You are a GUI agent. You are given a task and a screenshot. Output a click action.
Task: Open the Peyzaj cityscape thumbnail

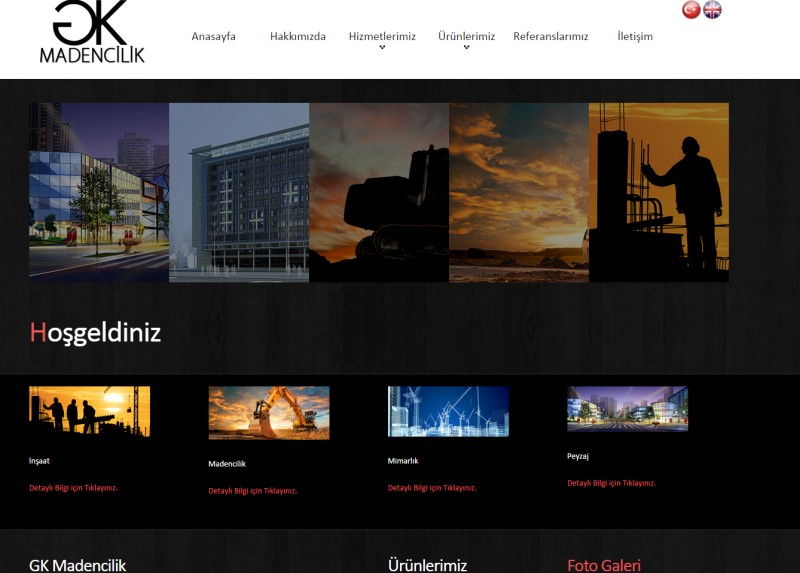point(628,409)
